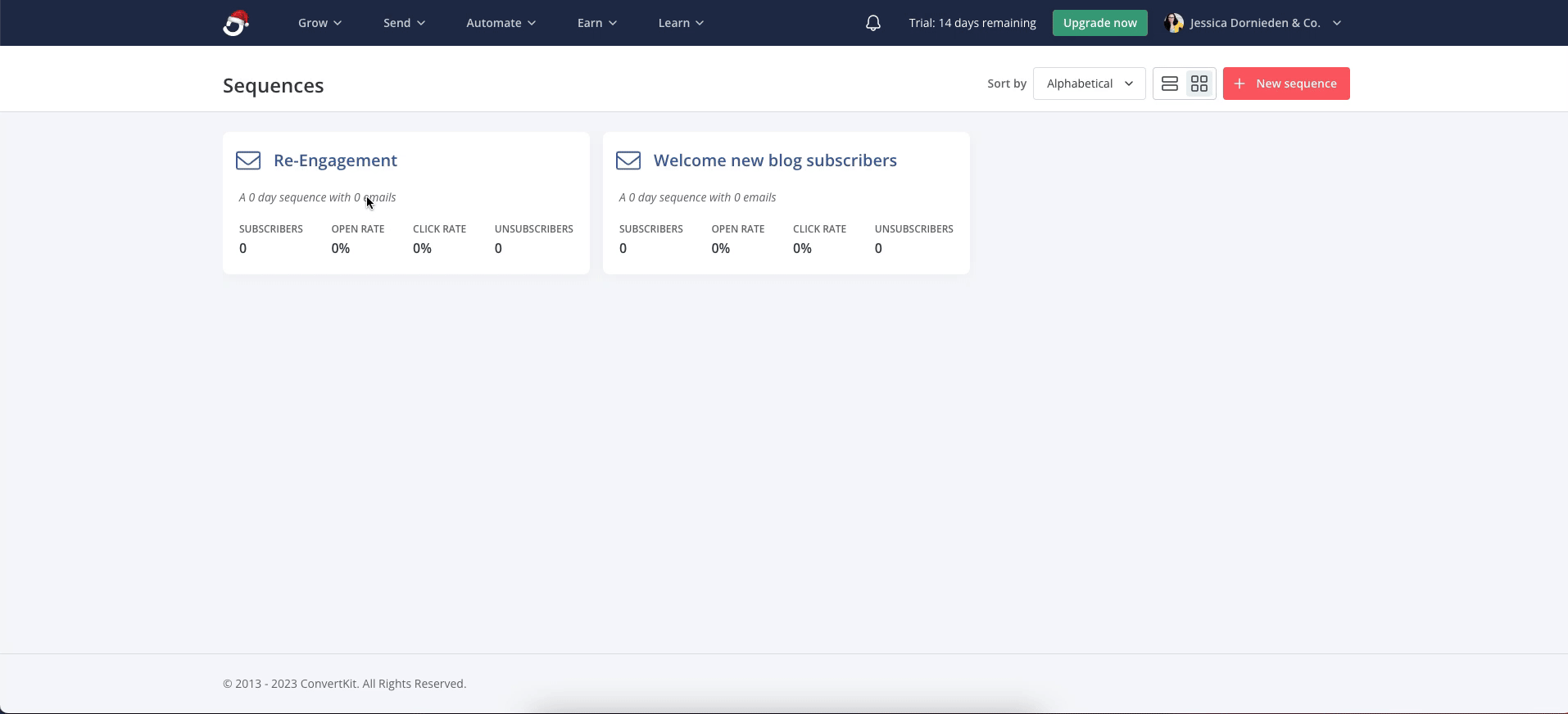
Task: Click the ConvertKit copyright footer text
Action: [x=345, y=684]
